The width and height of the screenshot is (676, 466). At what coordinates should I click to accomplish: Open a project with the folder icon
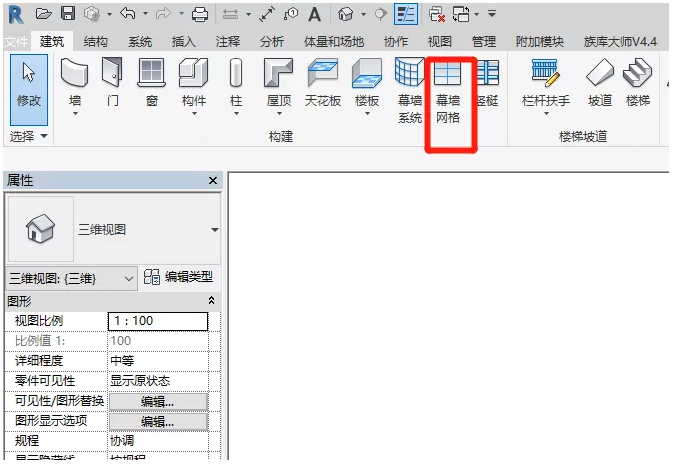click(x=44, y=14)
